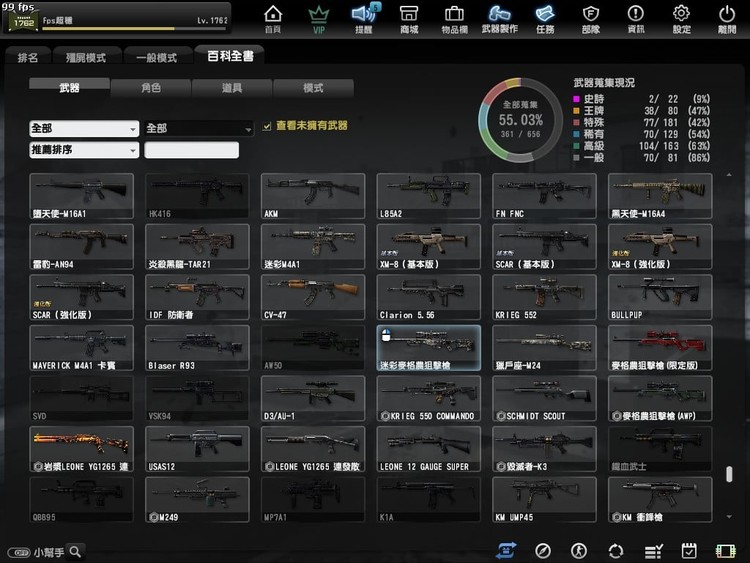Click the purple 史詩 color swatch
This screenshot has height=563, width=750.
[576, 99]
